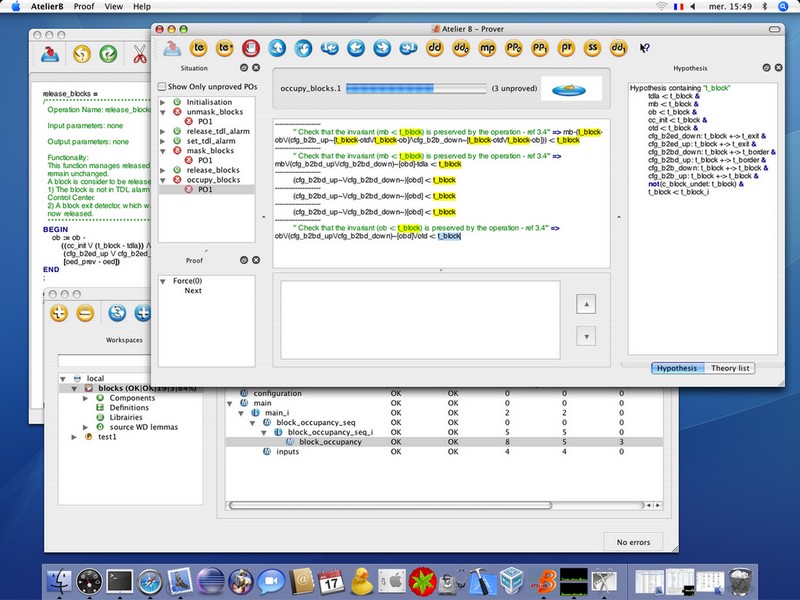Viewport: 800px width, 600px height.
Task: Click the red stop hand icon
Action: tap(251, 48)
